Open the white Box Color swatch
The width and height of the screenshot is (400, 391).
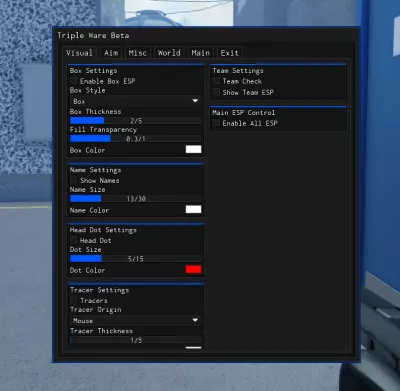193,149
